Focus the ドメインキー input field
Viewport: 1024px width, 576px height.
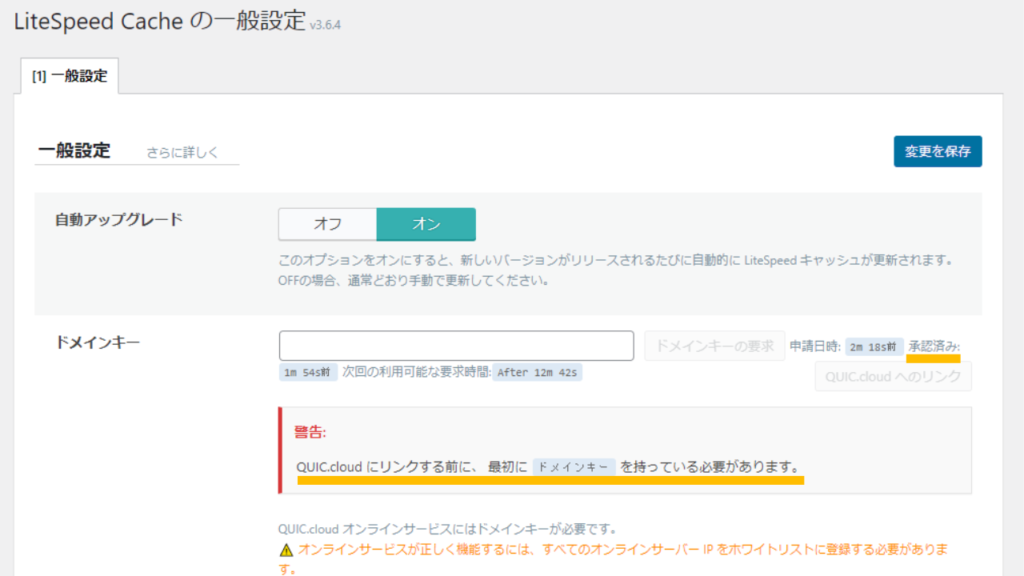pyautogui.click(x=456, y=345)
